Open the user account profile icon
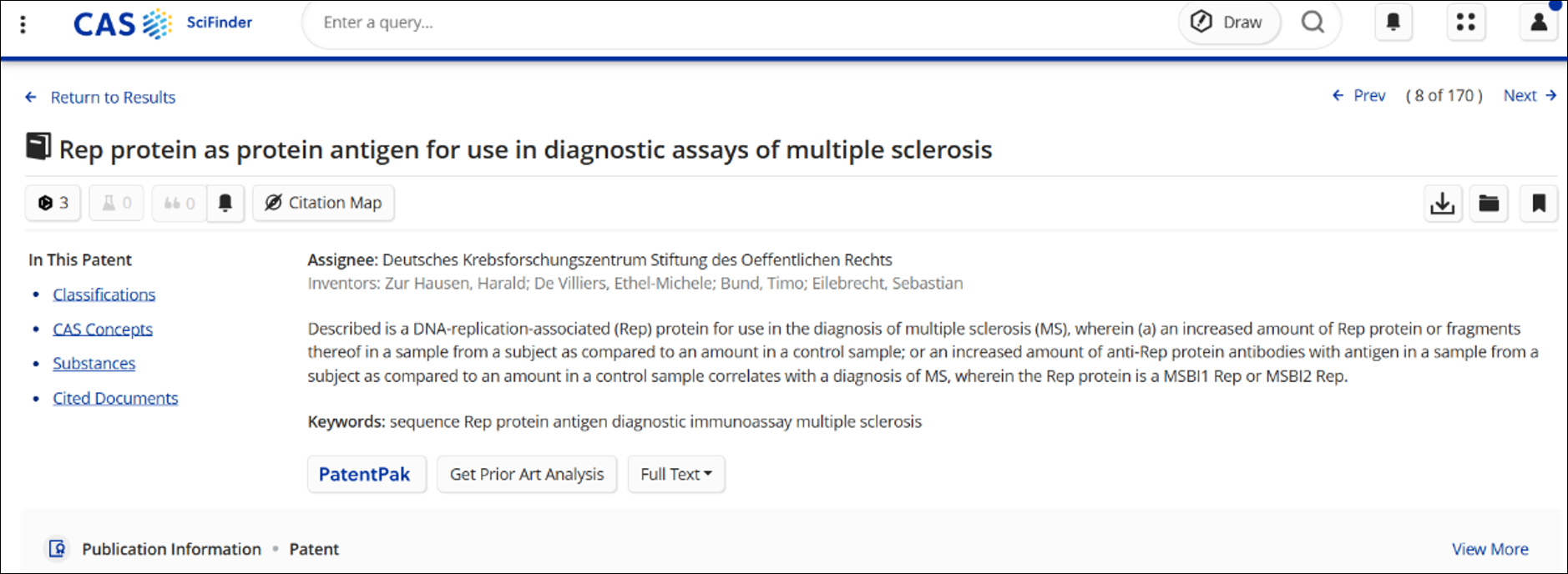The image size is (1568, 574). [x=1538, y=23]
